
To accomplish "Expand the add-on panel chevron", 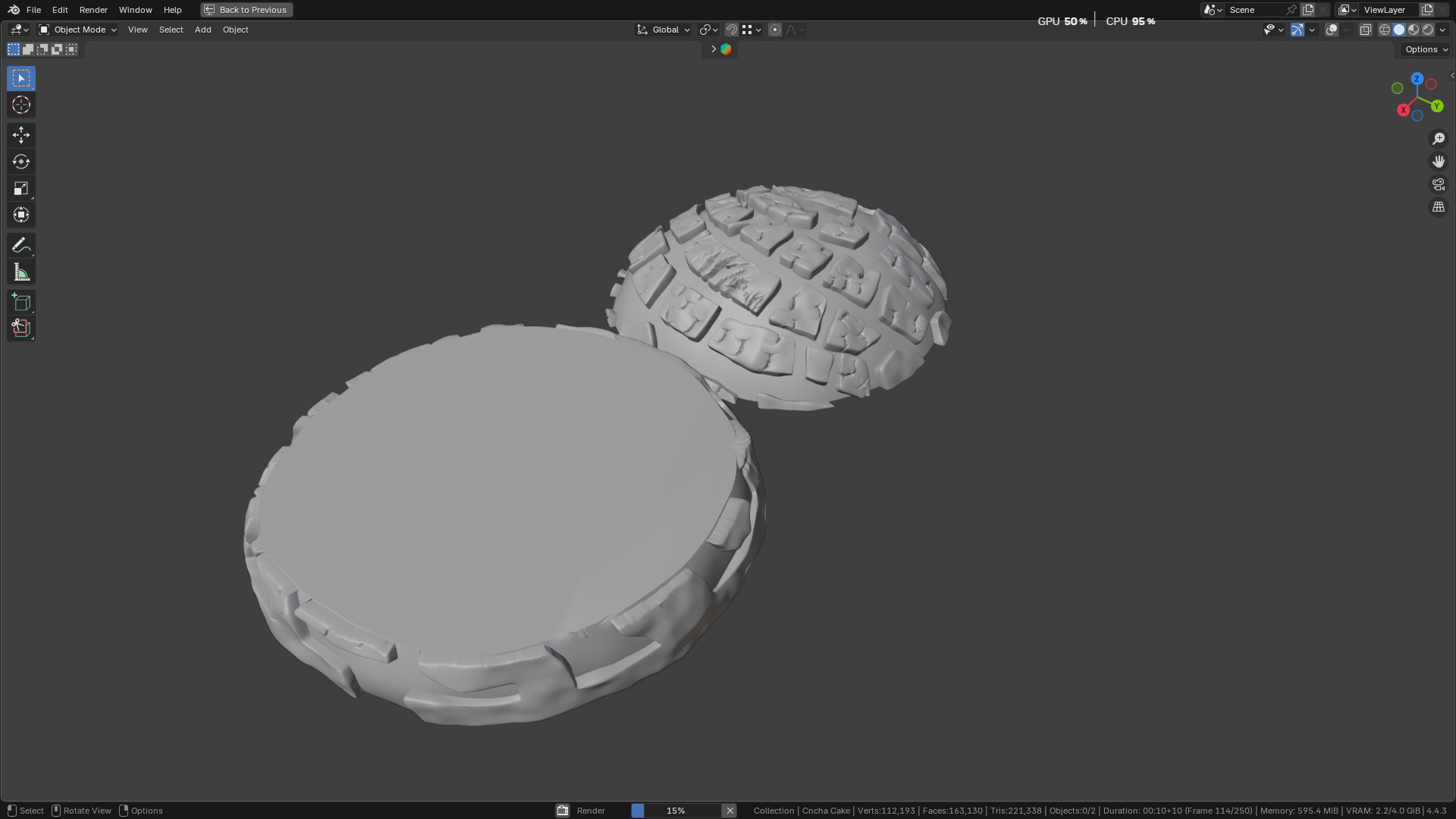I will pyautogui.click(x=714, y=49).
